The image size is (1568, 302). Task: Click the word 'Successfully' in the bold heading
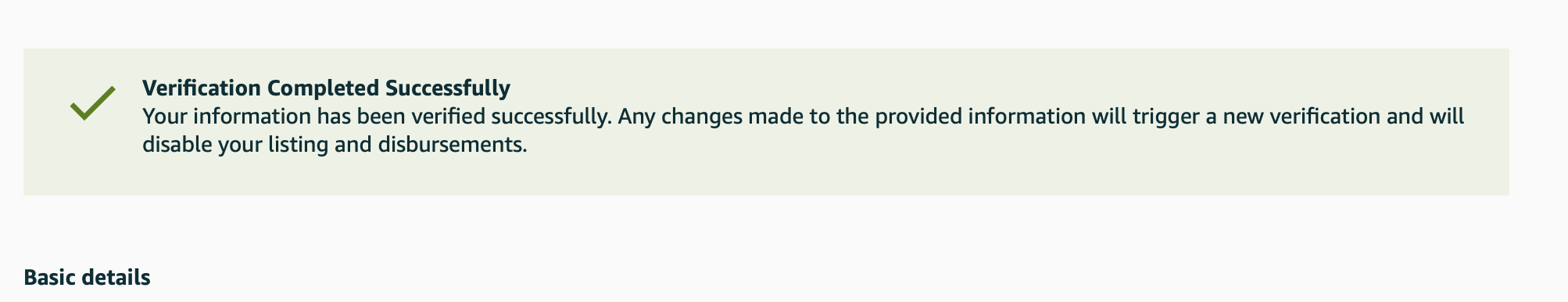coord(448,88)
